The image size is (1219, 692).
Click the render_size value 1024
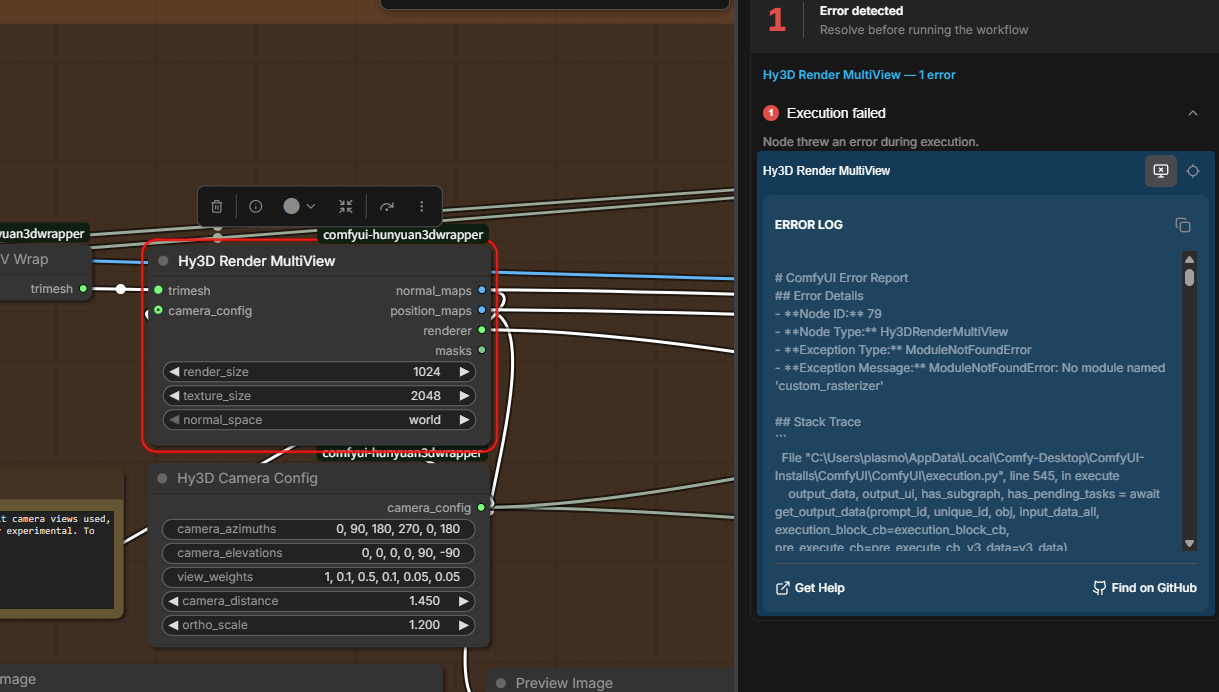[427, 371]
